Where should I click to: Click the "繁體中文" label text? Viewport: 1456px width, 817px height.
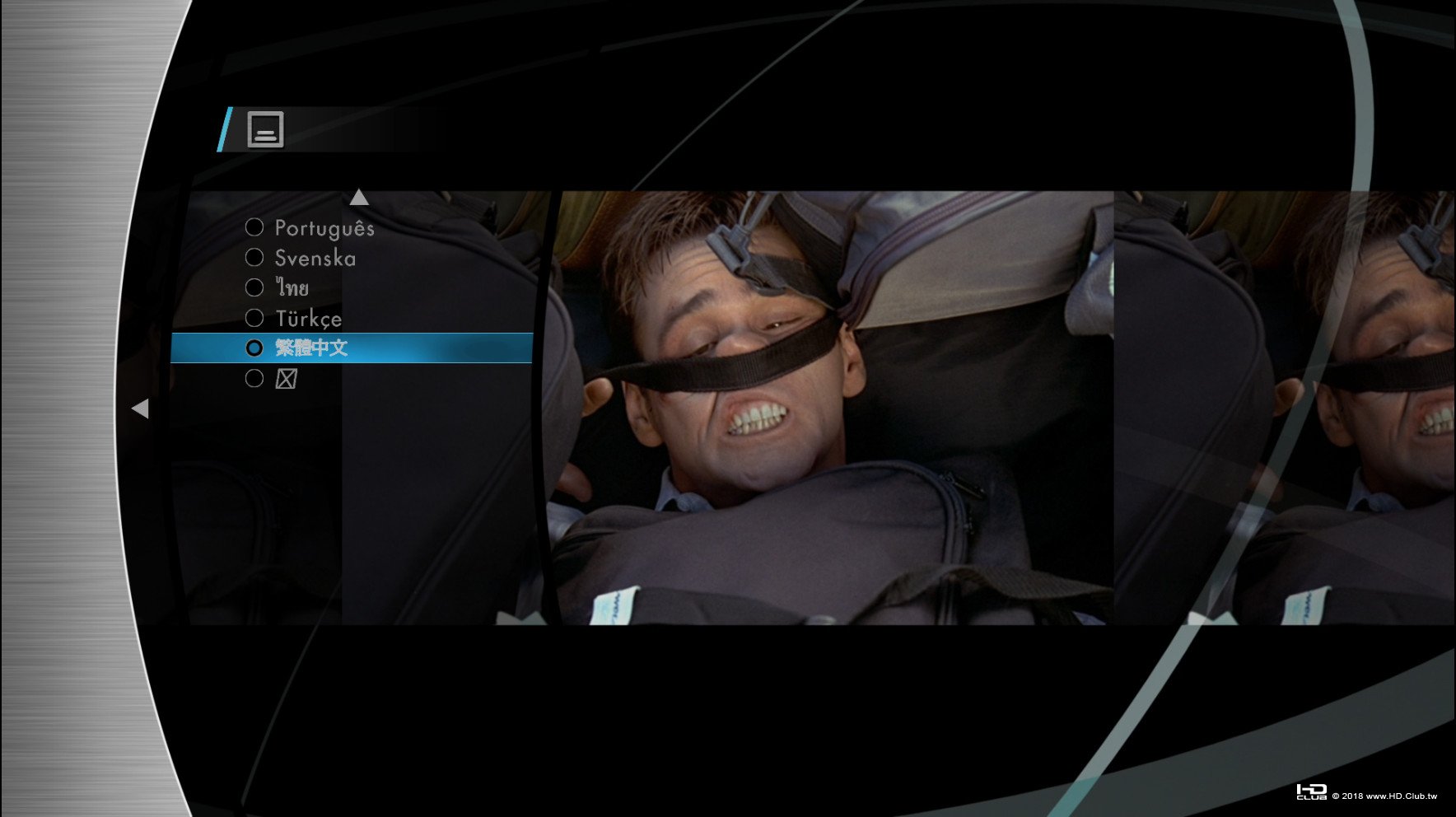point(311,348)
